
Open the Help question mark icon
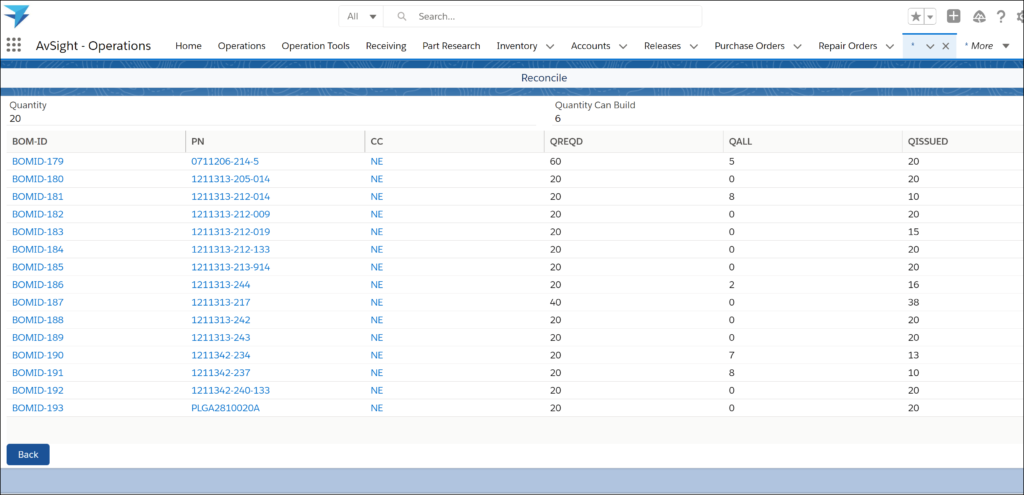[1000, 17]
